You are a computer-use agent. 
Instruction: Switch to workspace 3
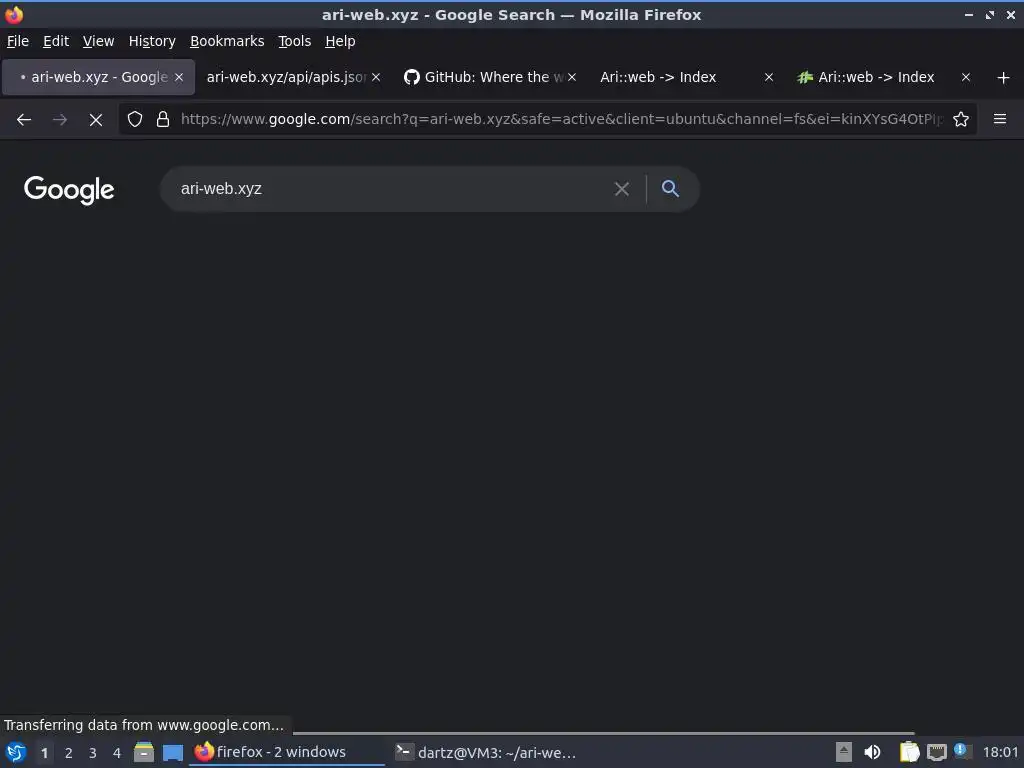point(93,753)
